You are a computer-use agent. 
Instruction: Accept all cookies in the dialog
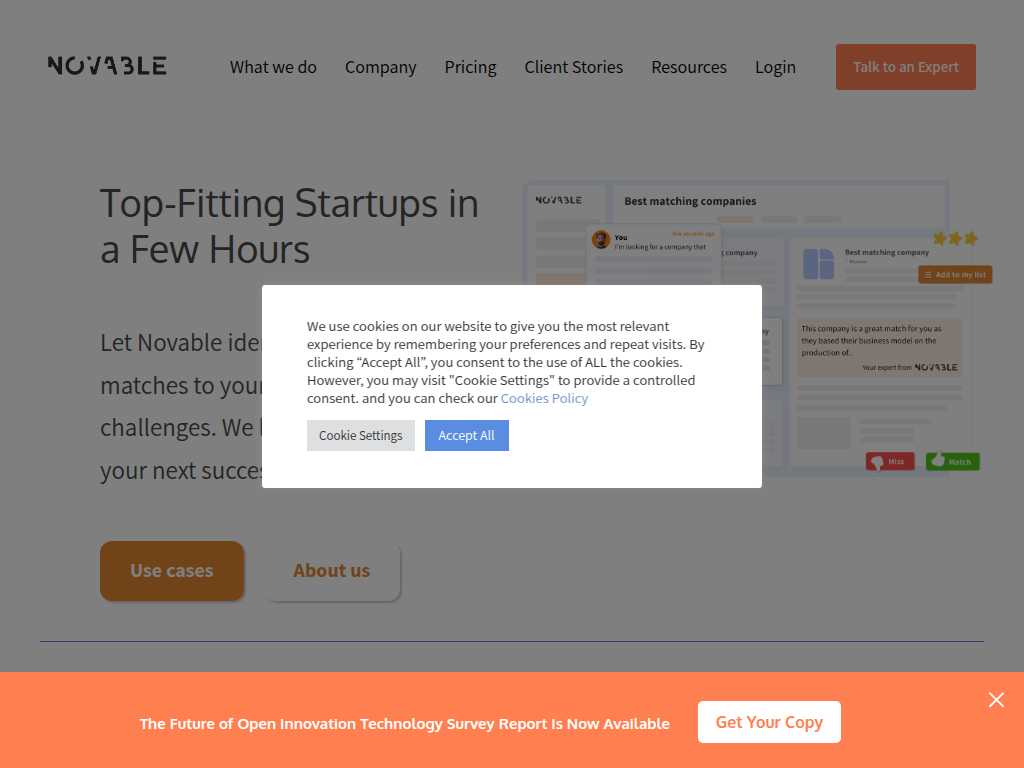[x=466, y=435]
